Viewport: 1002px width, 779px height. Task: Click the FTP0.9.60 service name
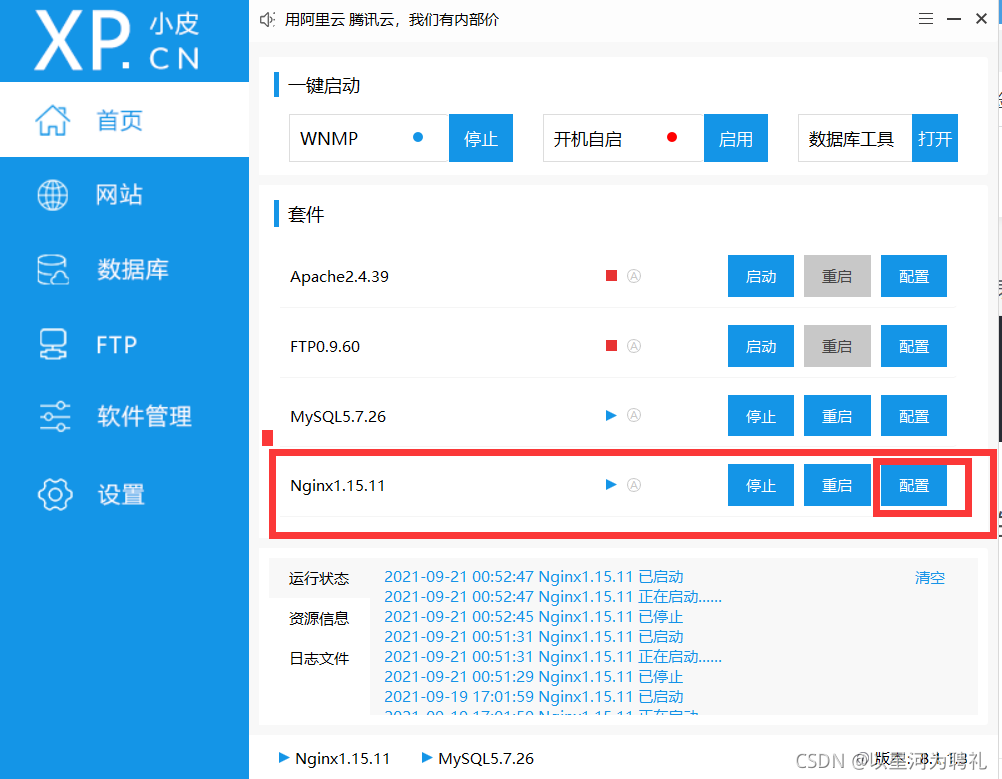(325, 346)
